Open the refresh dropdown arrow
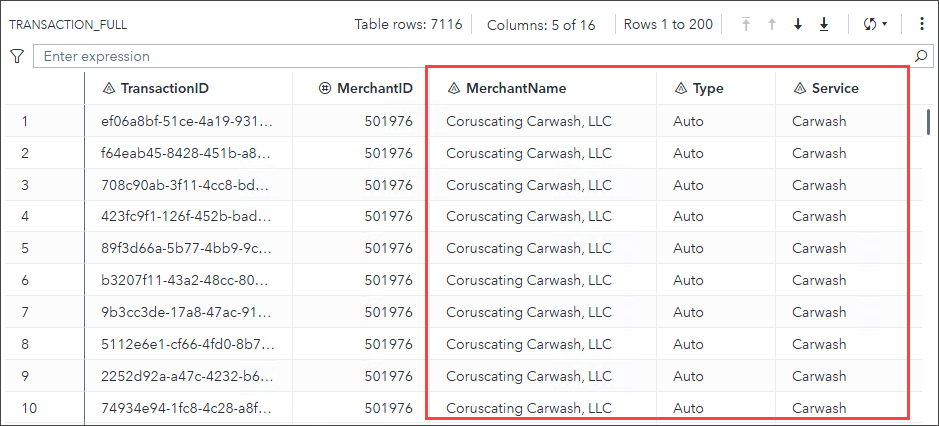Viewport: 939px width, 426px height. (885, 24)
